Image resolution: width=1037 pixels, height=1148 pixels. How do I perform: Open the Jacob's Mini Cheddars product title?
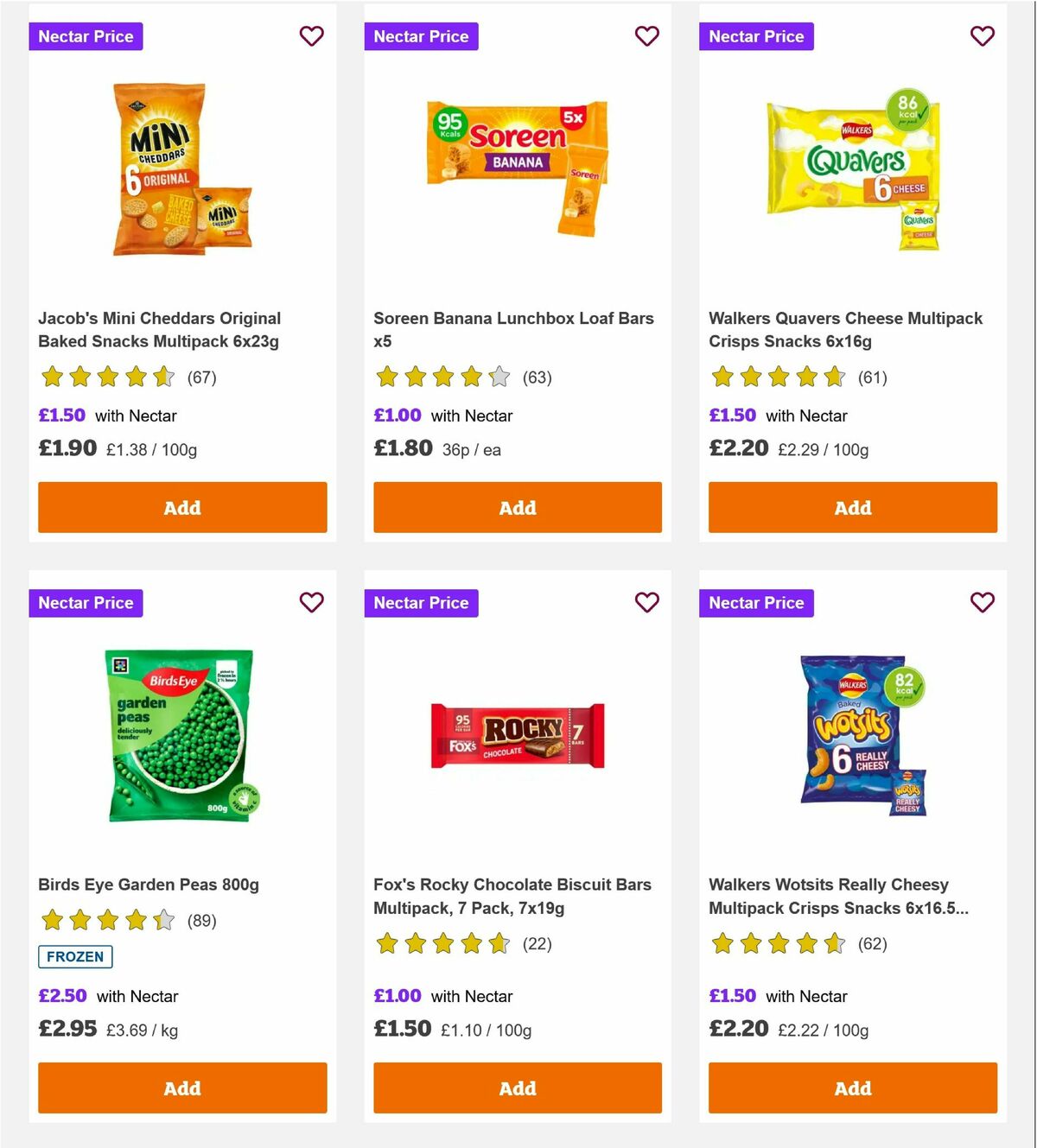159,329
